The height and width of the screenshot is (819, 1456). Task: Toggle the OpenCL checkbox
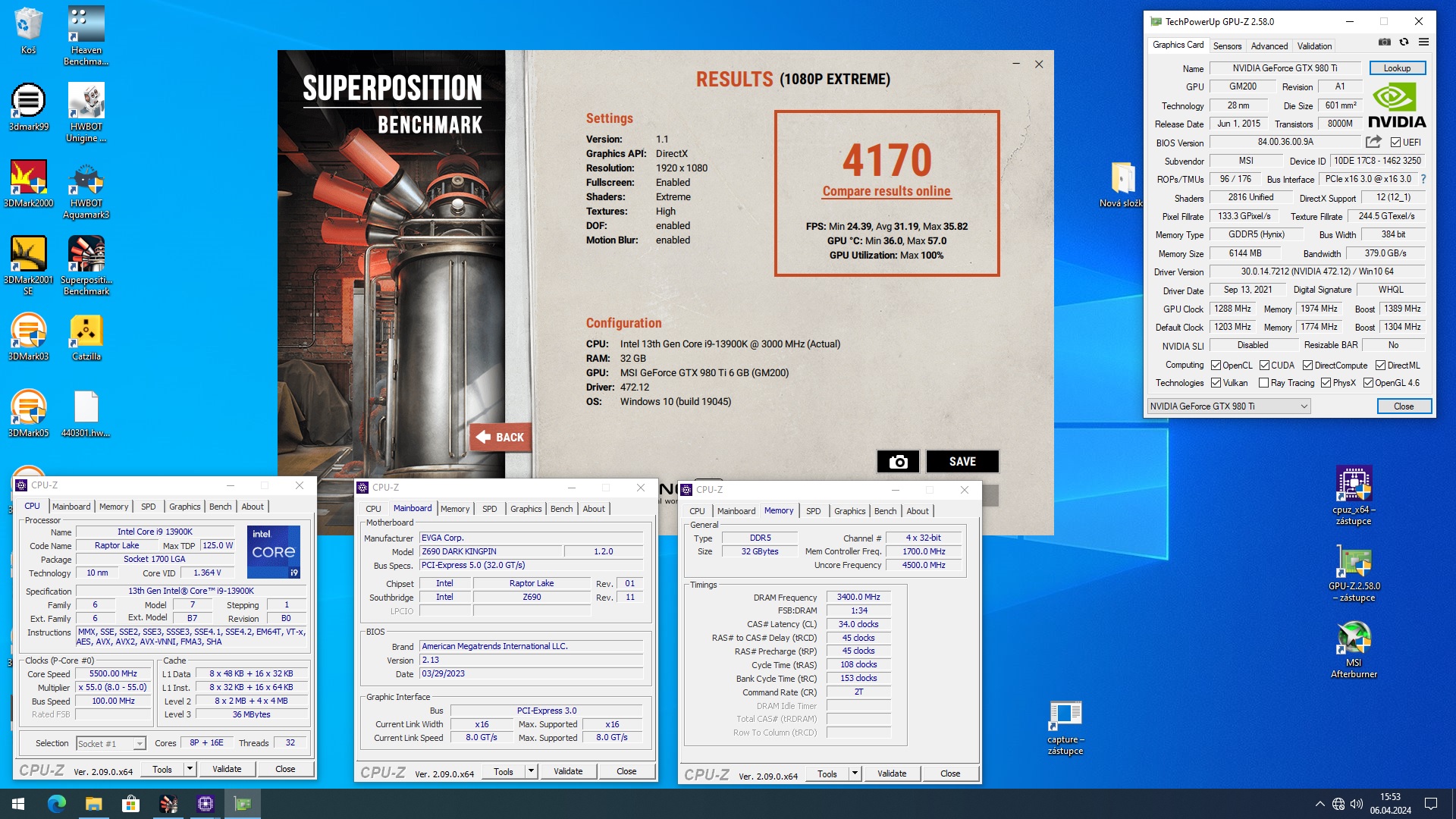coord(1216,366)
